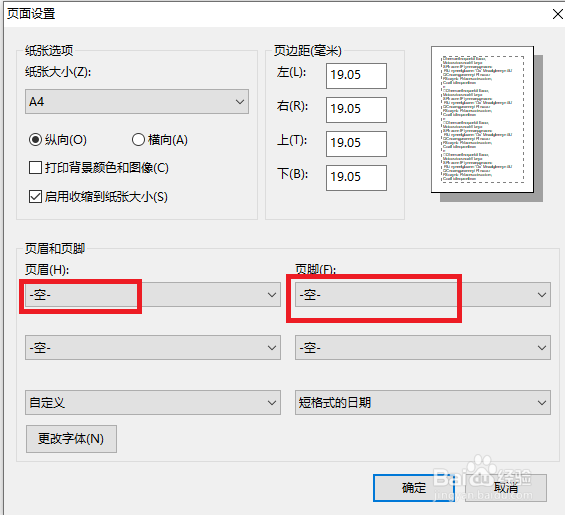The width and height of the screenshot is (565, 515).
Task: Close the 页面设置 dialog
Action: (557, 14)
